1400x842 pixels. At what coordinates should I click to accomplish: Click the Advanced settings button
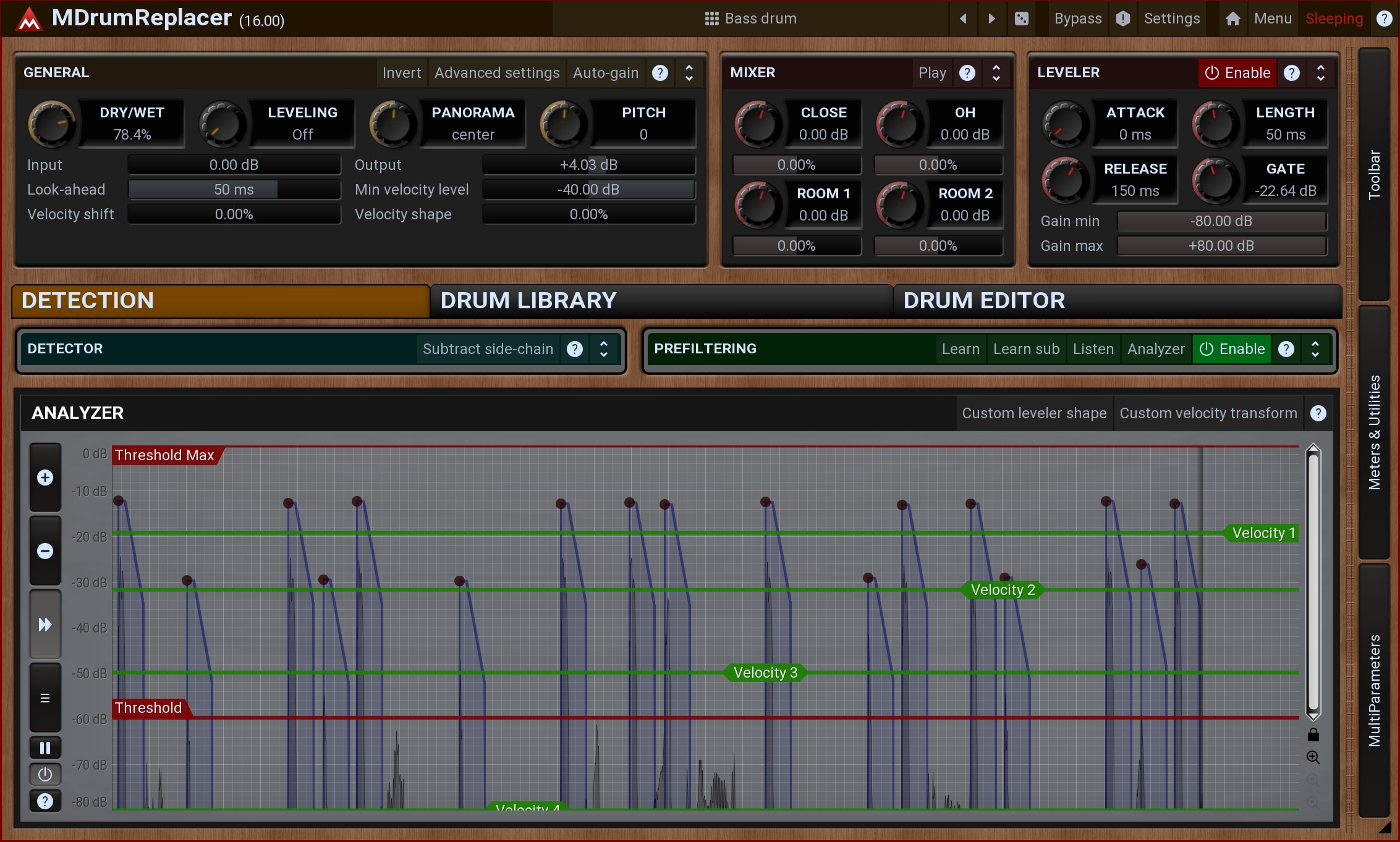[496, 73]
